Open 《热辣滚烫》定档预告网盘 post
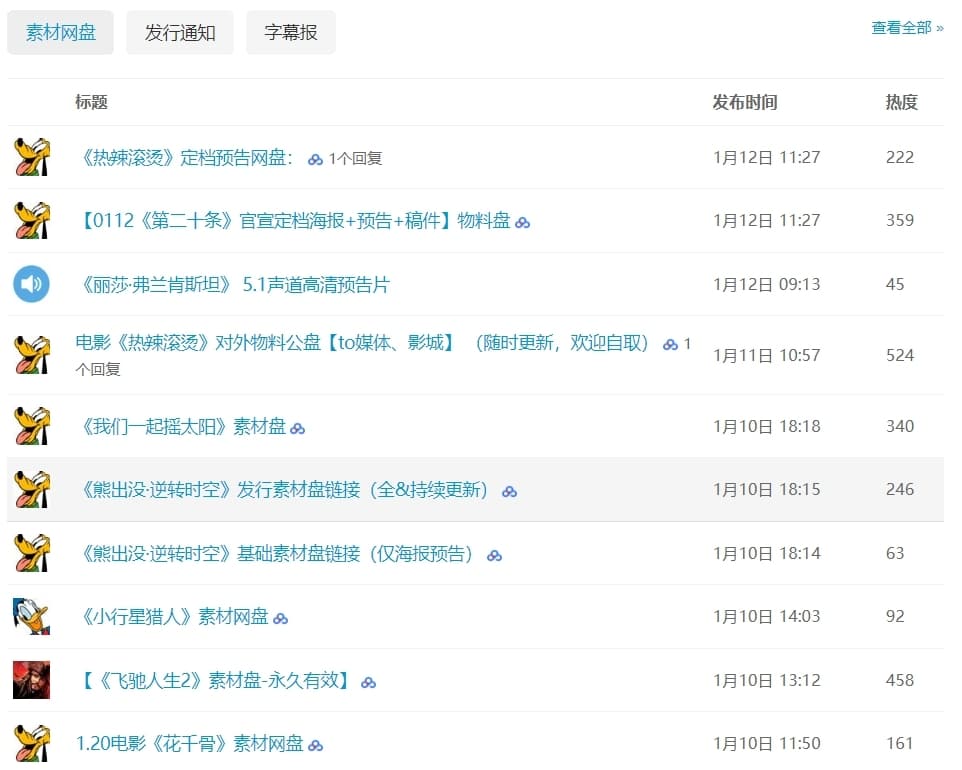This screenshot has height=770, width=962. point(186,158)
